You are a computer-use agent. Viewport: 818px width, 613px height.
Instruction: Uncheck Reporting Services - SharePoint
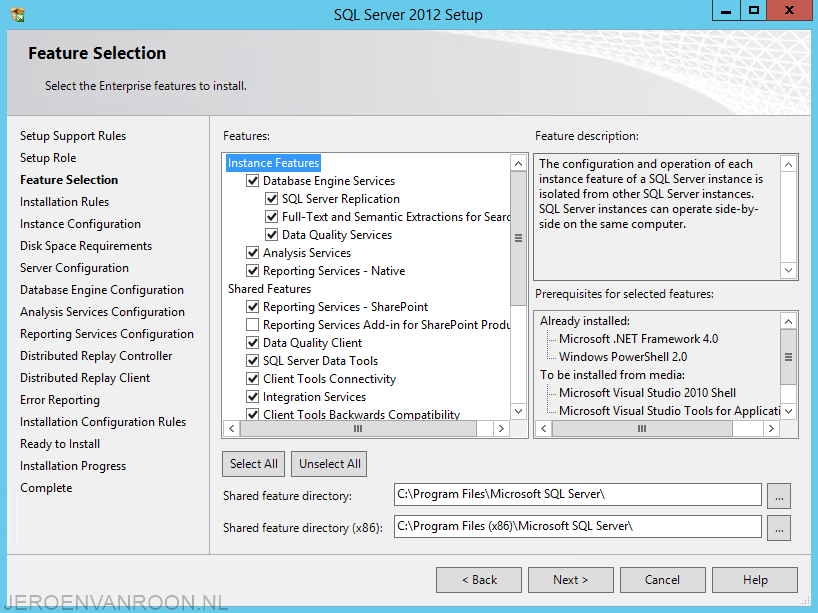coord(252,307)
